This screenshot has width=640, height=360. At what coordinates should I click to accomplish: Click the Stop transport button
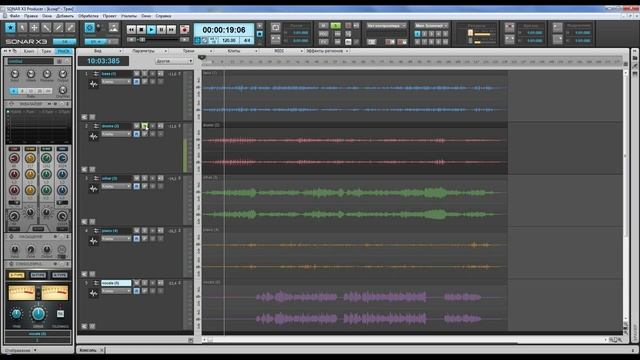coord(141,29)
